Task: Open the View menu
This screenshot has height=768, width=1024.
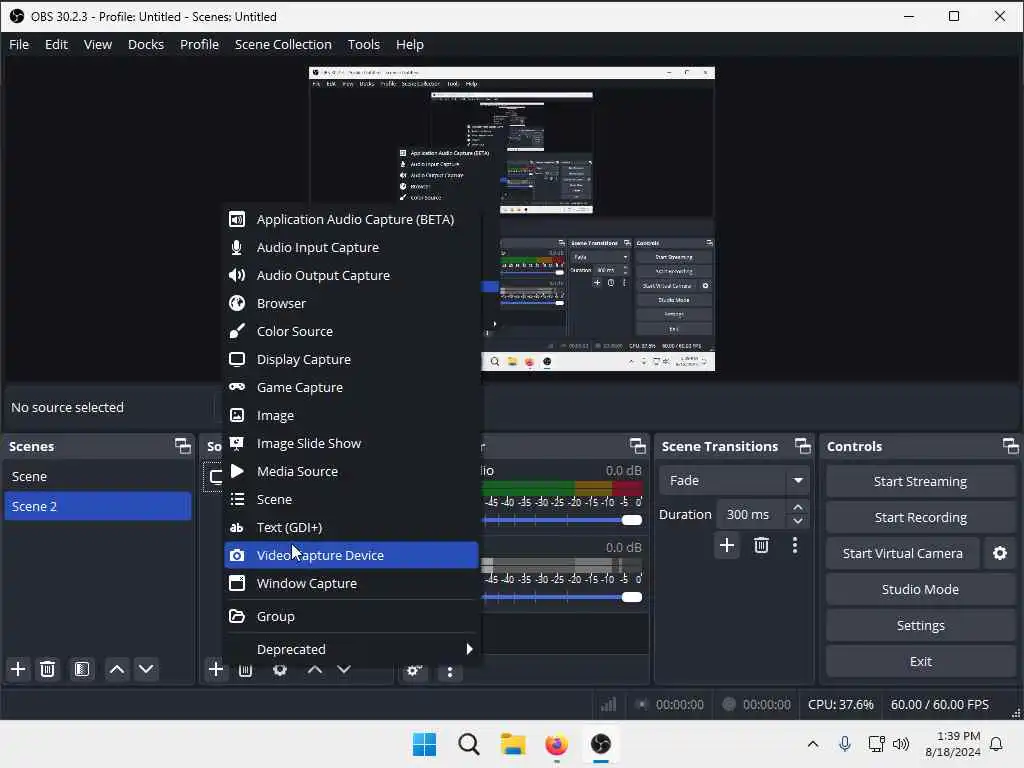Action: pyautogui.click(x=98, y=44)
